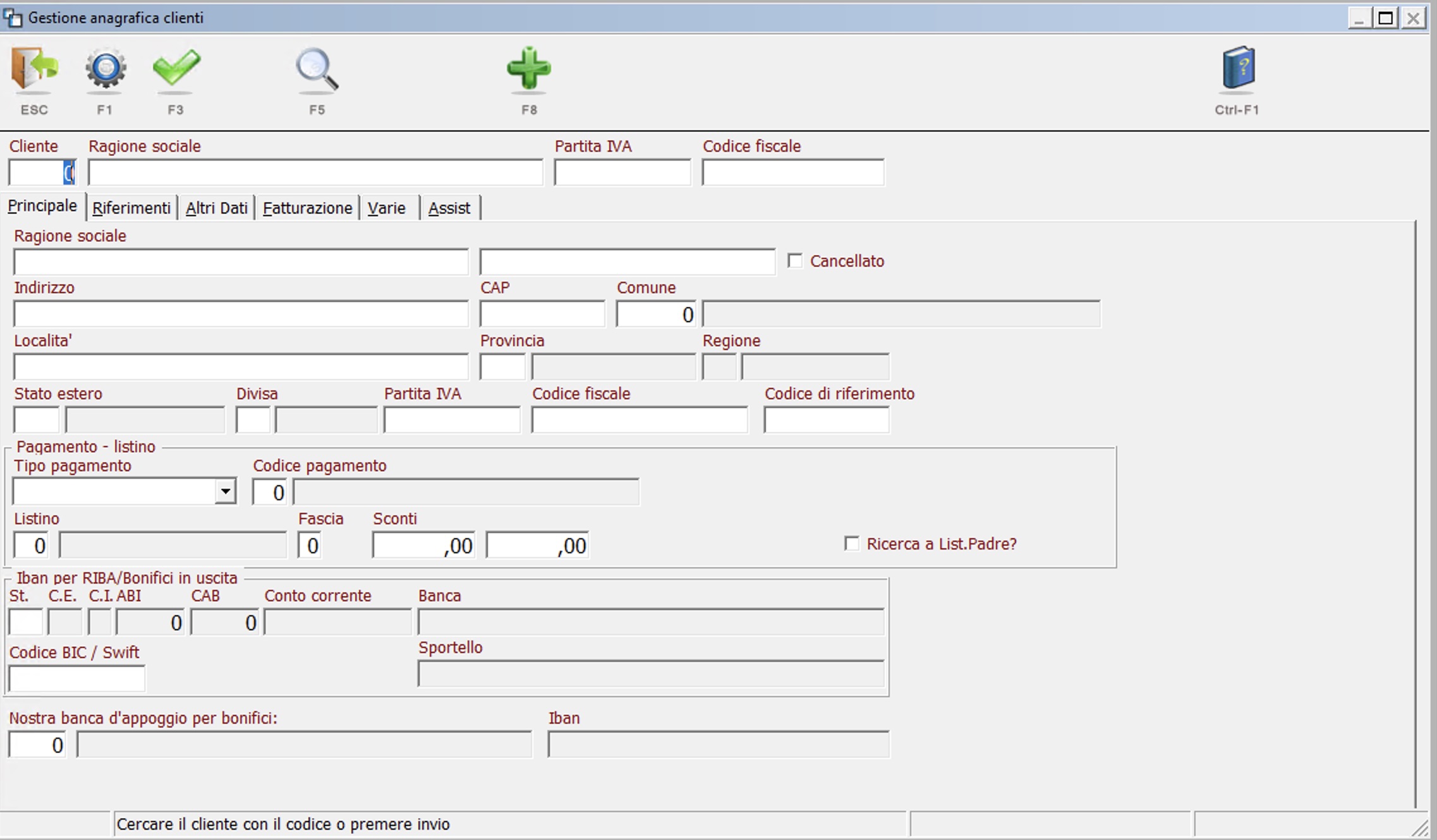Click the ESC exit door icon

34,69
